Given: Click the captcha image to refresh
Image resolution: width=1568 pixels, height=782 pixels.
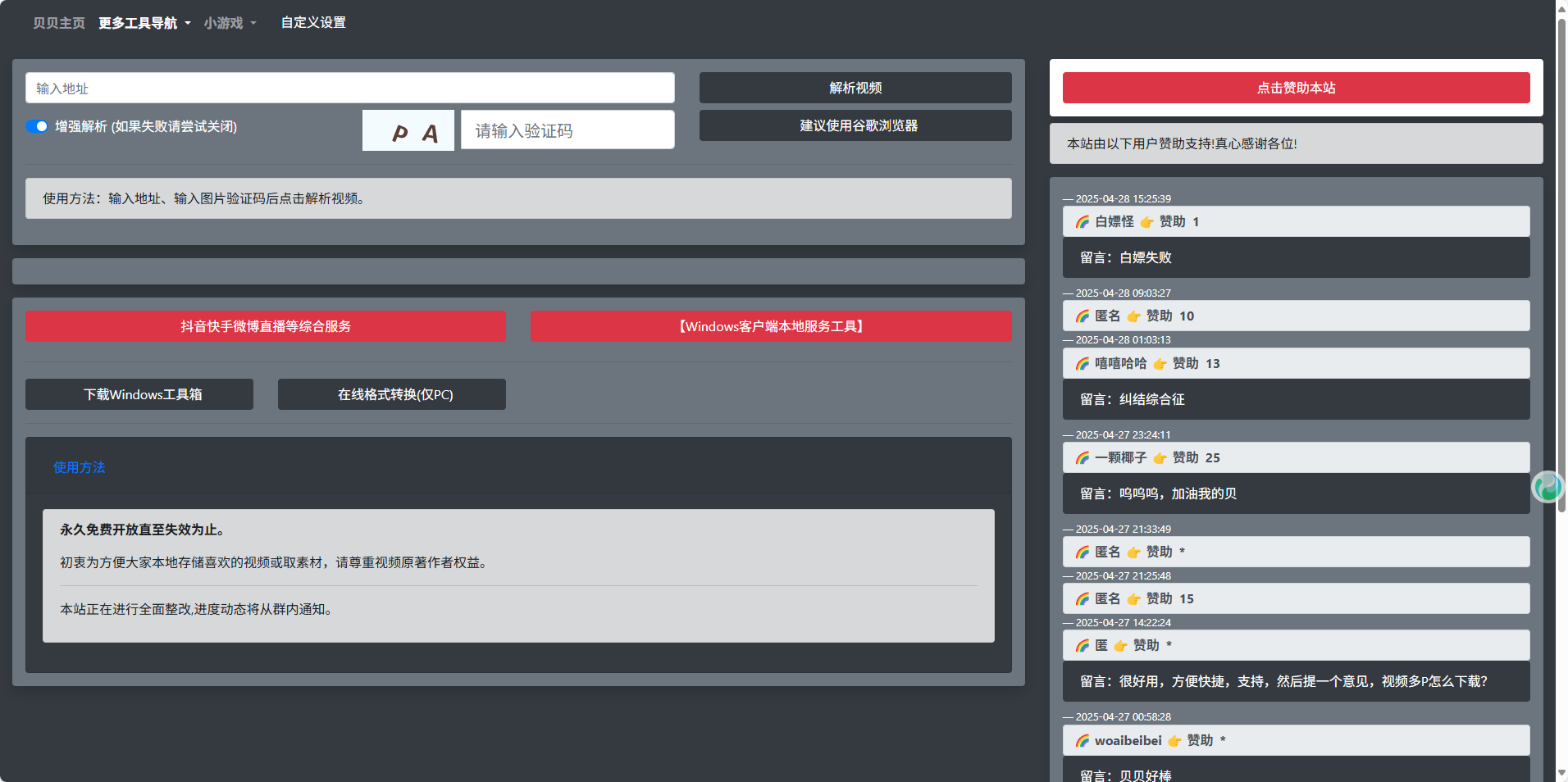Looking at the screenshot, I should coord(408,131).
